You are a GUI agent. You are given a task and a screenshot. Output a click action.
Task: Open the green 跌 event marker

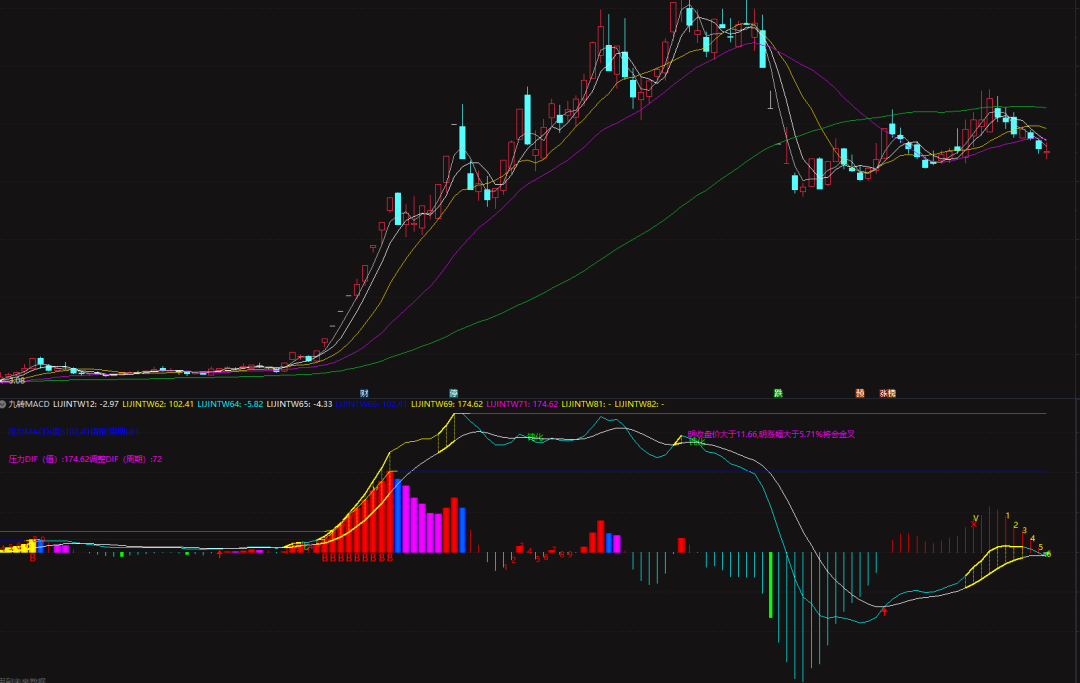point(778,393)
